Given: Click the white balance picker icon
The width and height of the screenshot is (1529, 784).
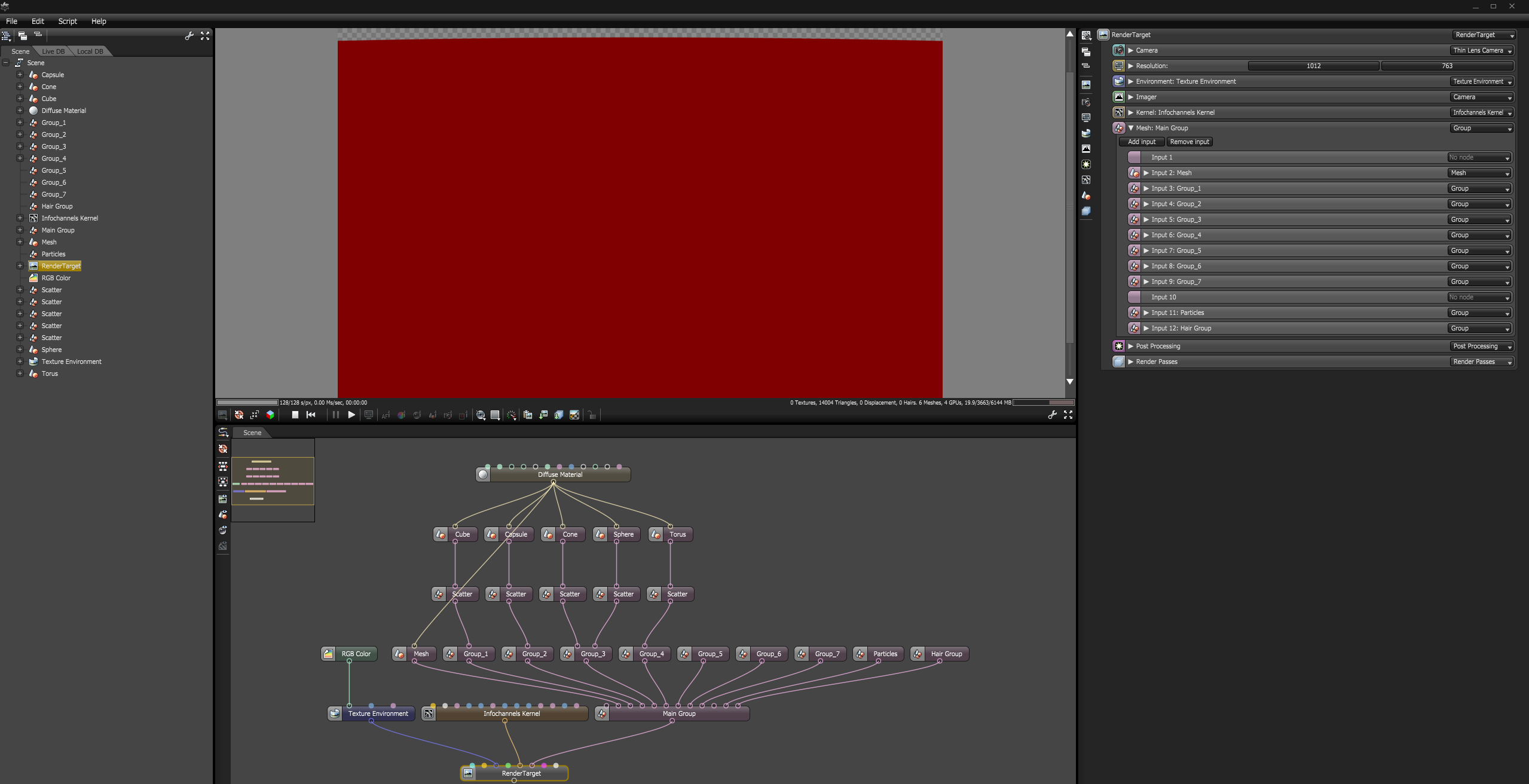Looking at the screenshot, I should [401, 415].
